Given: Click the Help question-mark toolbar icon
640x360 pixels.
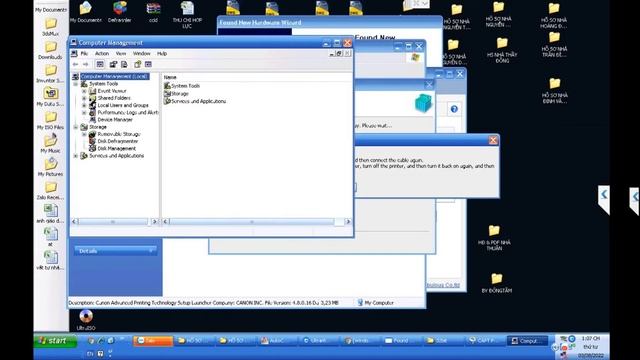Looking at the screenshot, I should tap(138, 64).
